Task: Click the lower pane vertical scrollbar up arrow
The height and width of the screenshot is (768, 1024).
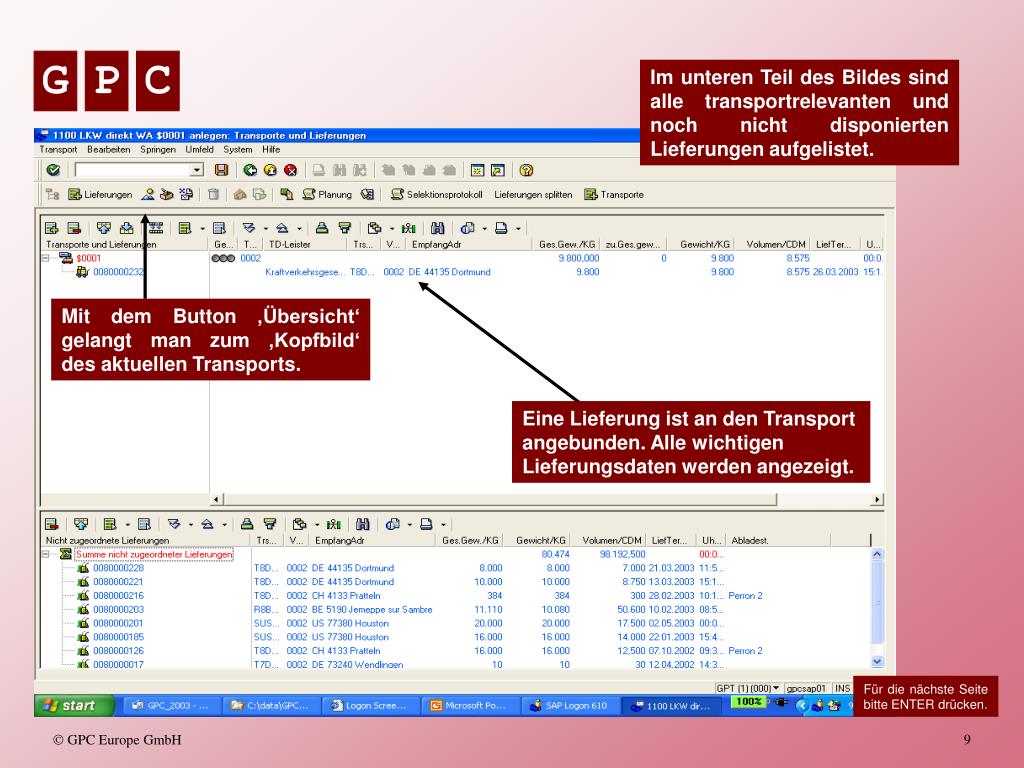Action: [877, 554]
